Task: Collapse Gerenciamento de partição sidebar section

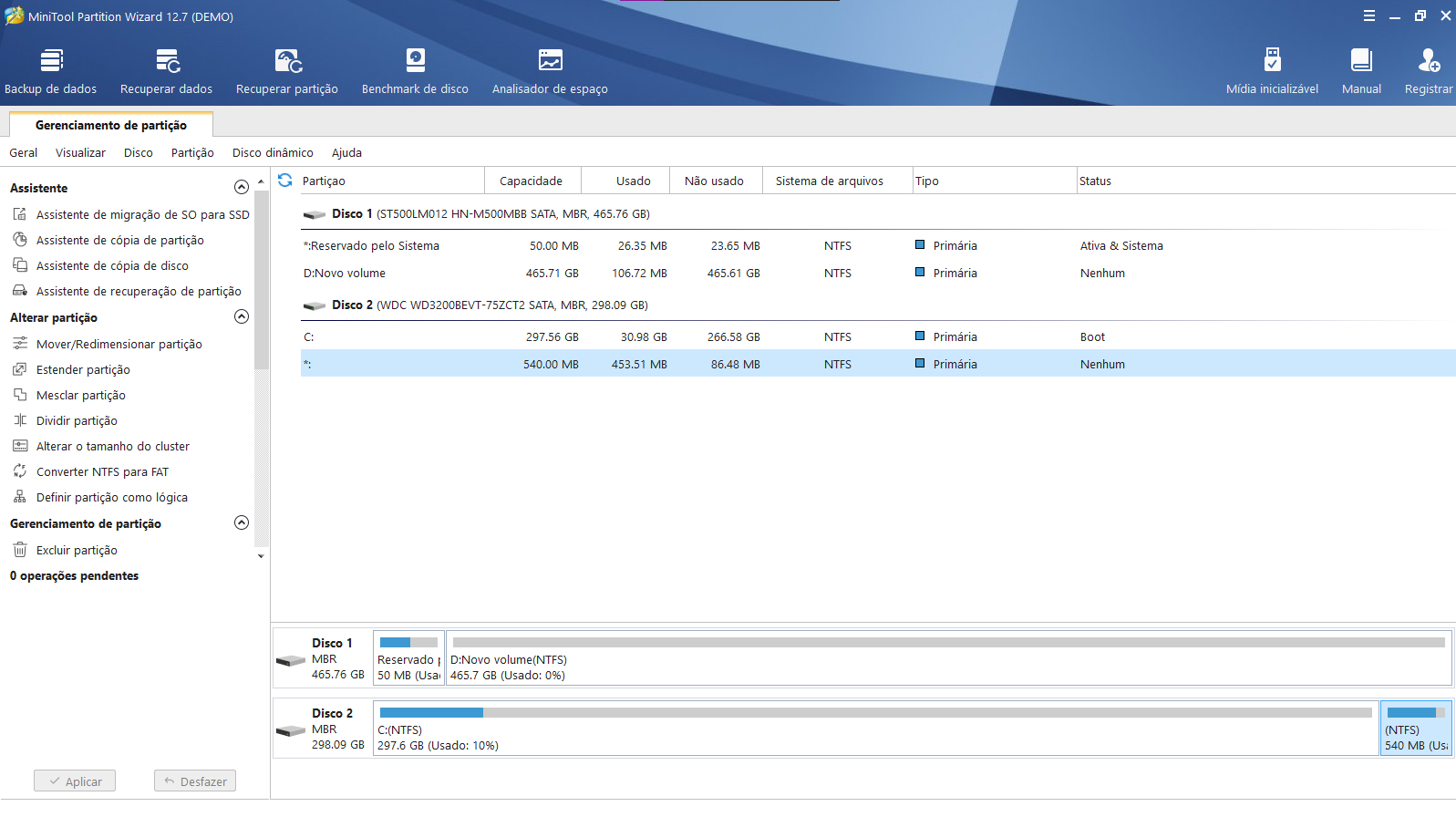Action: click(242, 522)
